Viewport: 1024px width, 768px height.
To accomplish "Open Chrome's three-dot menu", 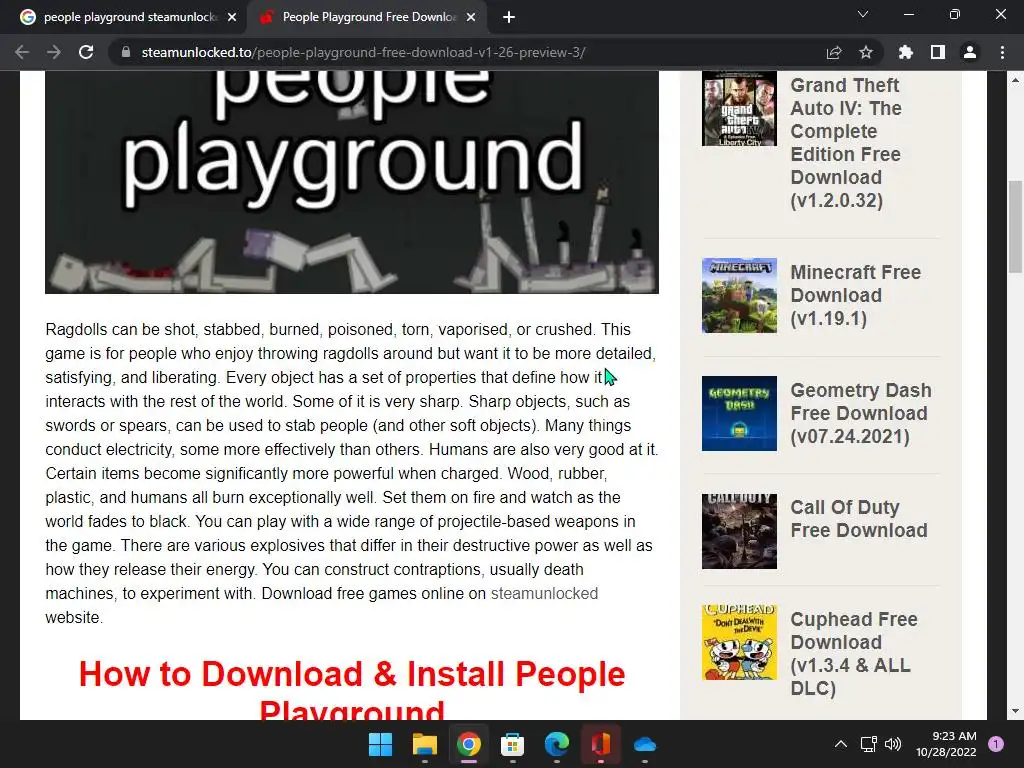I will [1002, 52].
